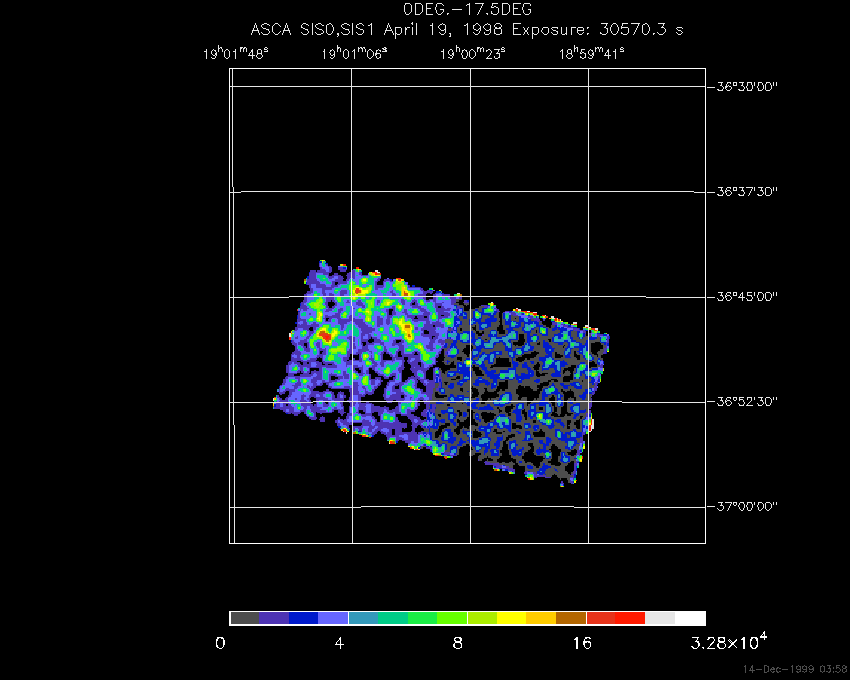The height and width of the screenshot is (680, 850).
Task: Pick the brown colorbar swatch
Action: click(571, 618)
